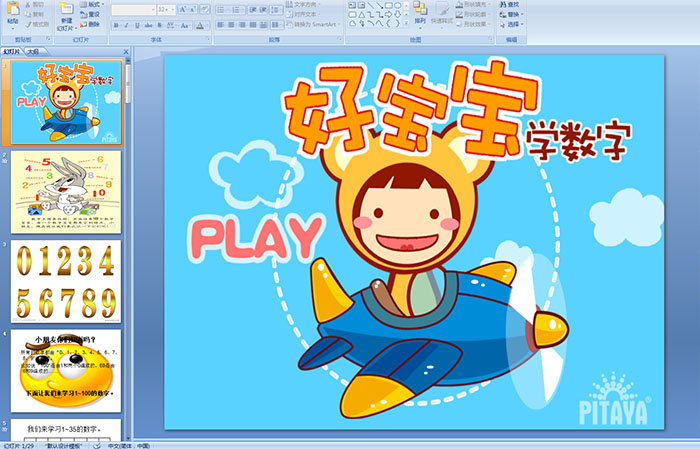Image resolution: width=700 pixels, height=449 pixels.
Task: Select the isosceles triangle shape
Action: [362, 14]
